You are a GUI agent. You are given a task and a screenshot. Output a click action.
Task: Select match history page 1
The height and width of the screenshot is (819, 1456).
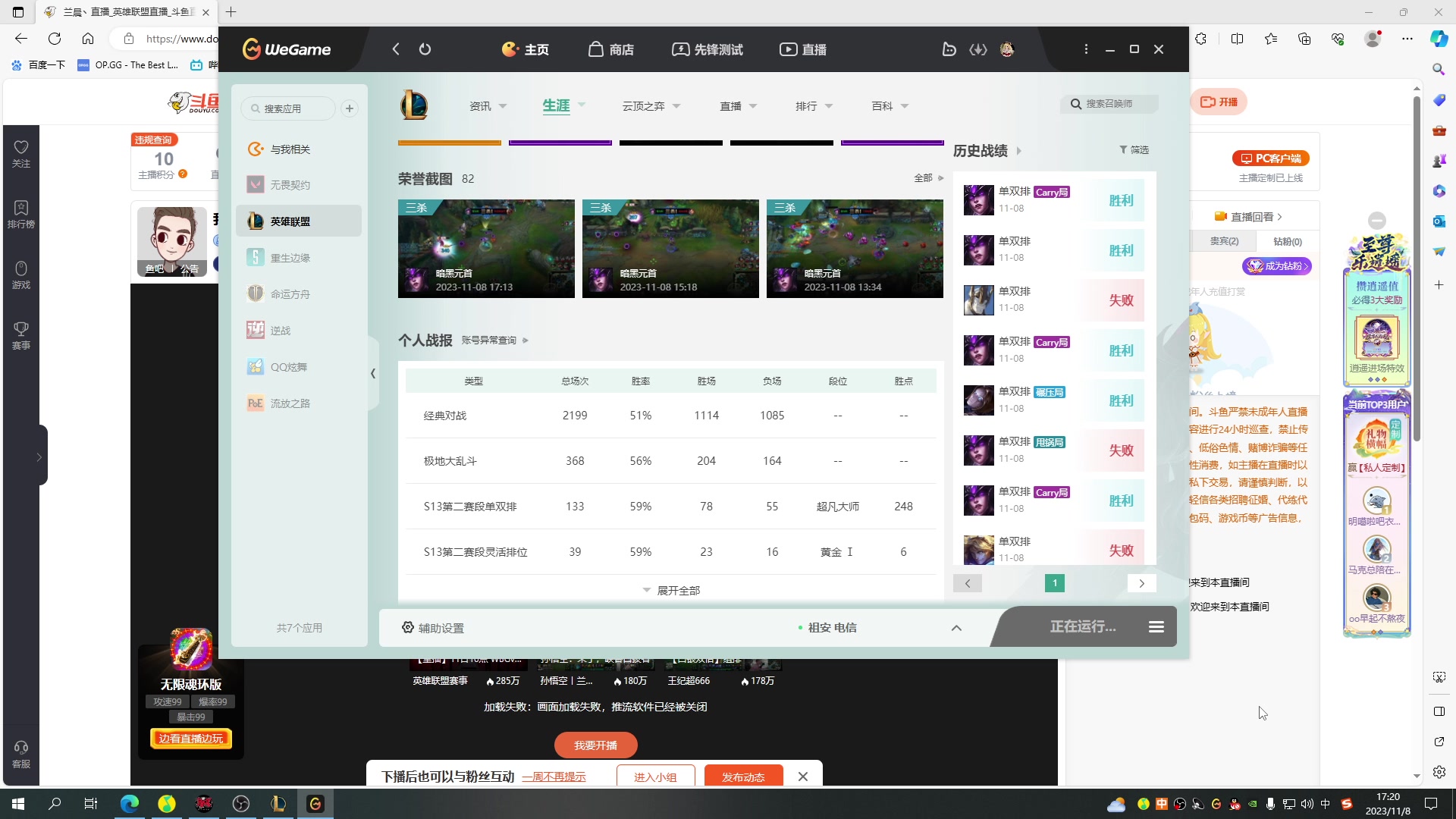[x=1055, y=583]
